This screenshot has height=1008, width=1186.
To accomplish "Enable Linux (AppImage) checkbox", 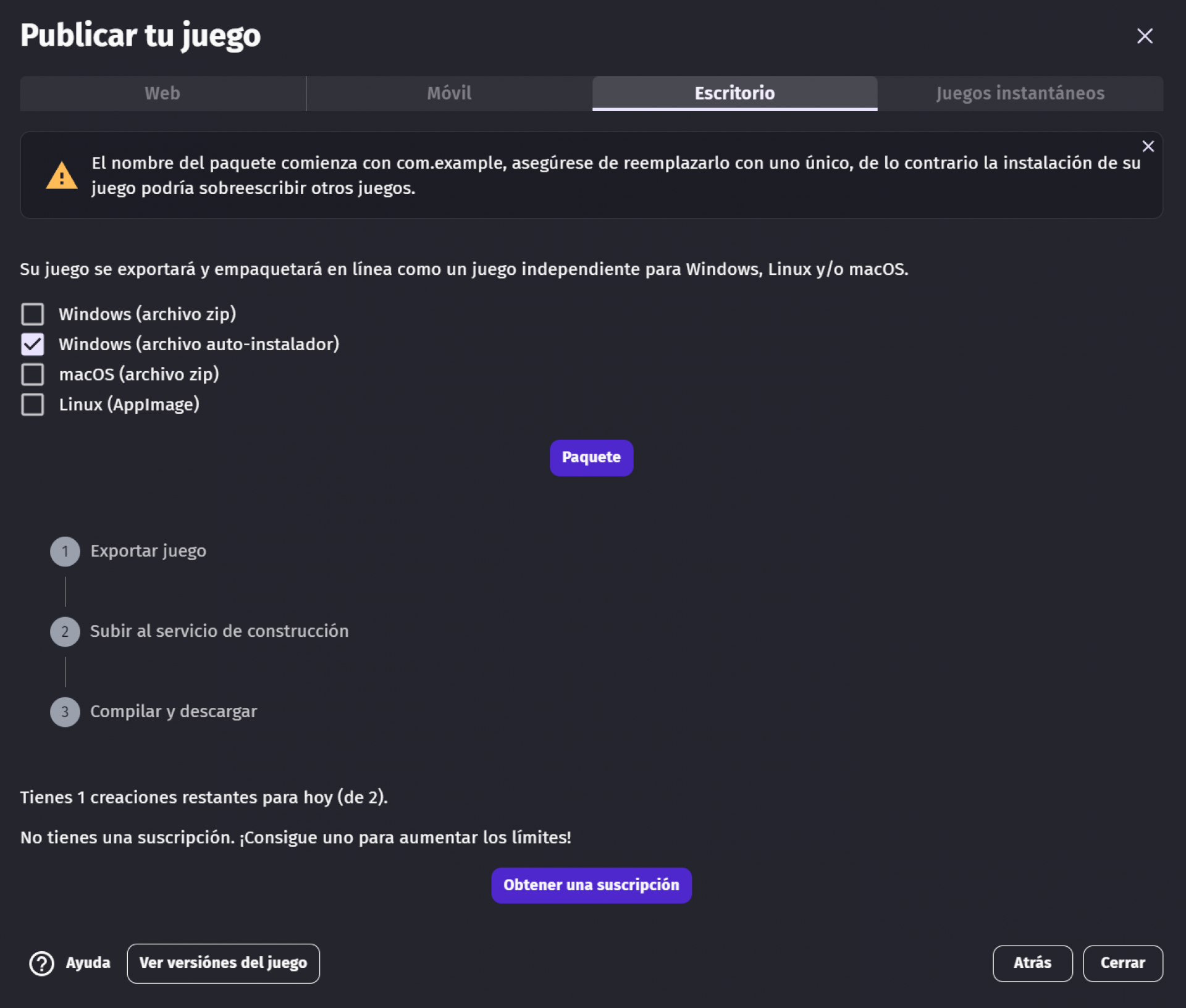I will (33, 405).
